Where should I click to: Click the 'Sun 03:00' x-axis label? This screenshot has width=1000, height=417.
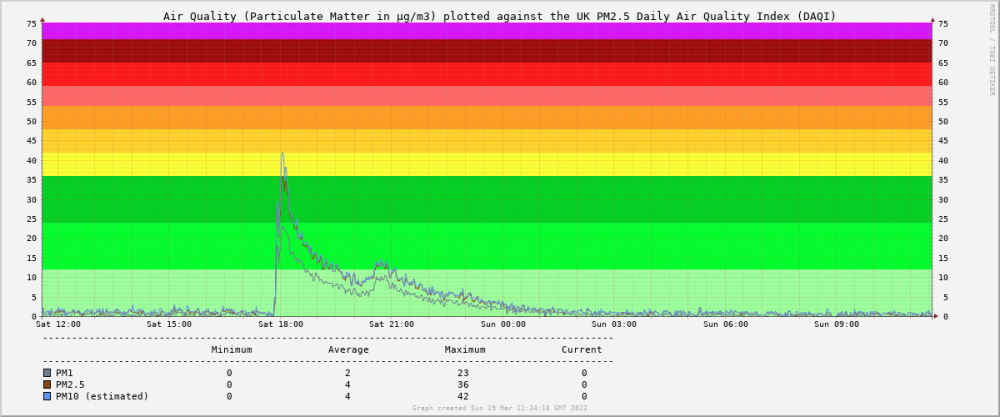coord(615,324)
